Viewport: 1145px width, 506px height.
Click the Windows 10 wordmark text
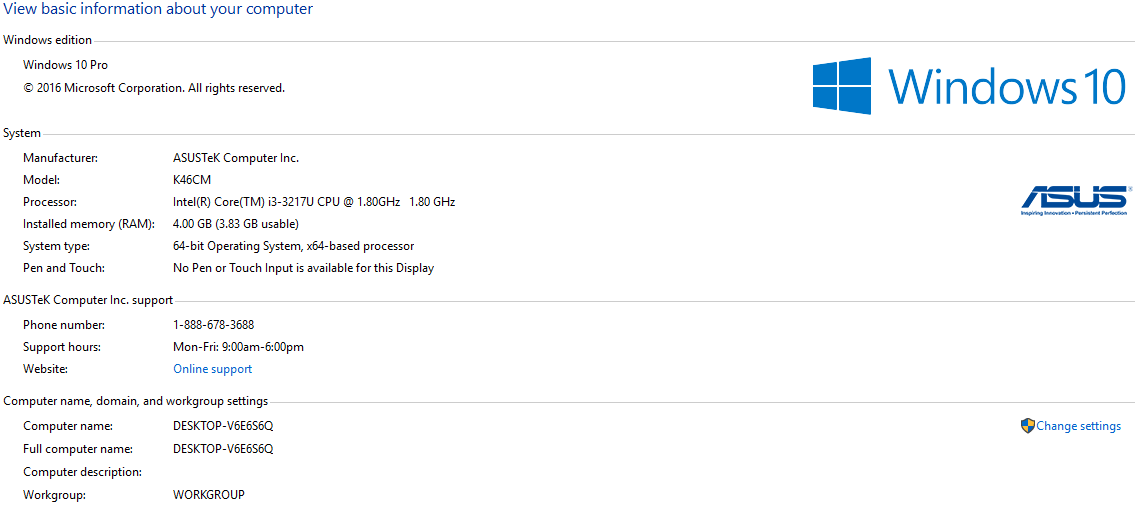click(1007, 86)
